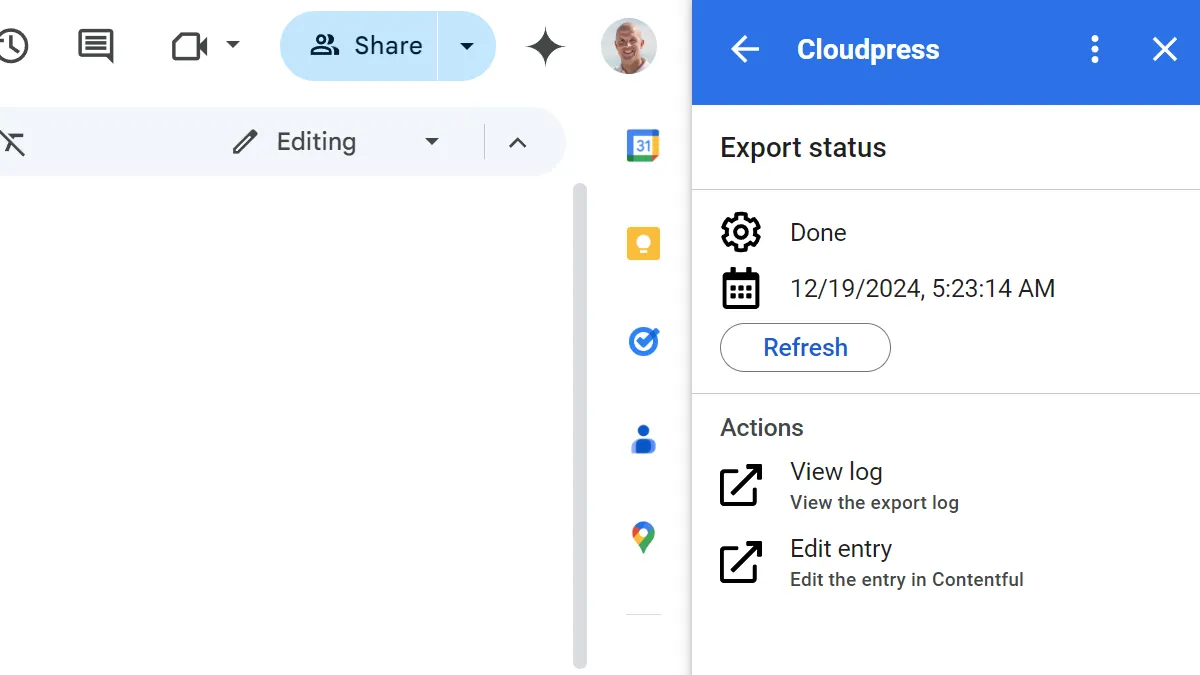Open Contacts side panel icon
This screenshot has height=675, width=1200.
pos(643,439)
